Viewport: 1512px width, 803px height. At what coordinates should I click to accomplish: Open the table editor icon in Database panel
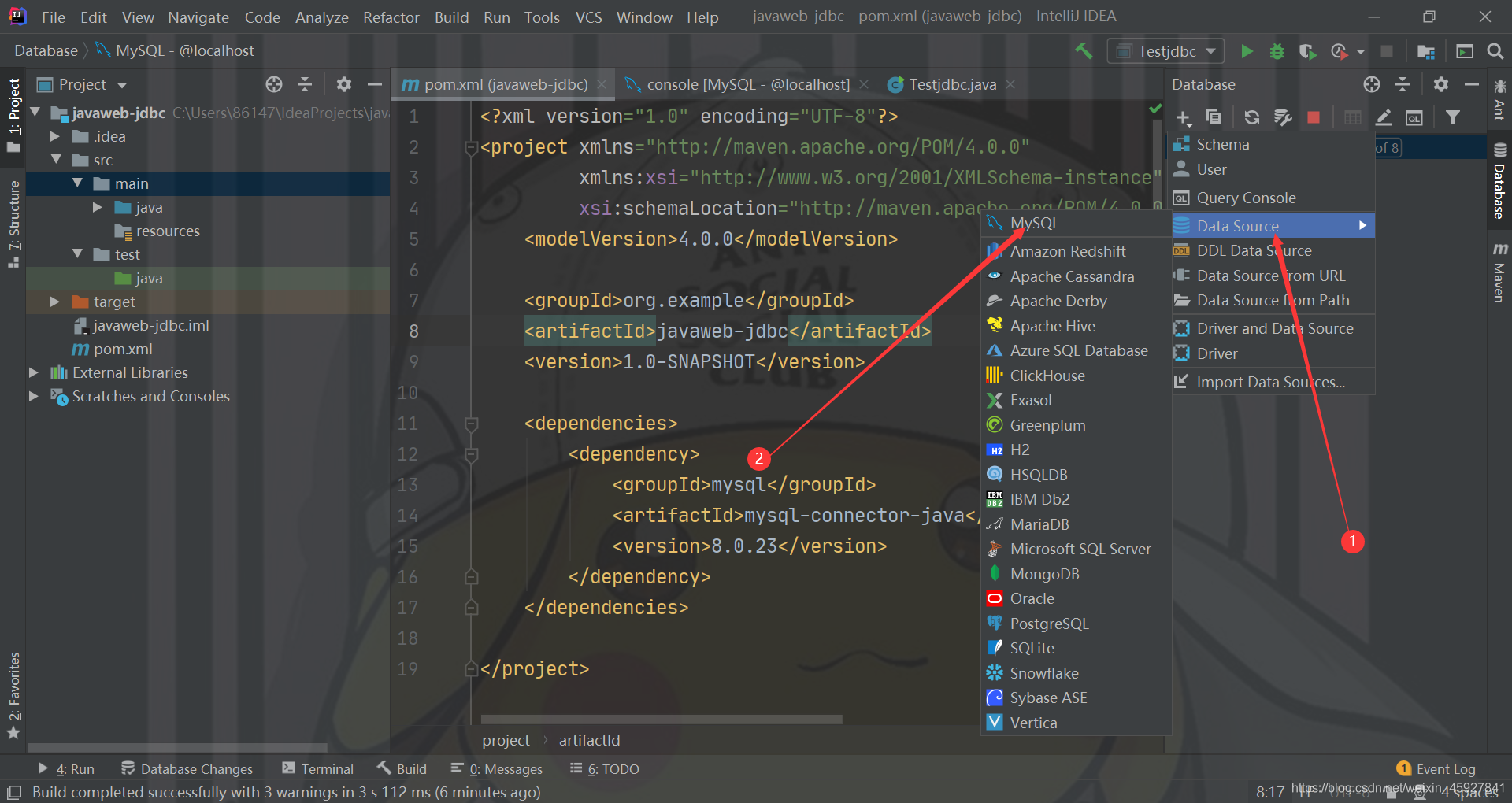click(1353, 117)
